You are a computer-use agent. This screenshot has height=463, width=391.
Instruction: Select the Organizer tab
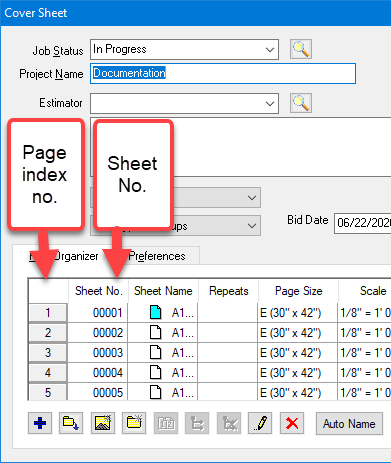point(76,256)
